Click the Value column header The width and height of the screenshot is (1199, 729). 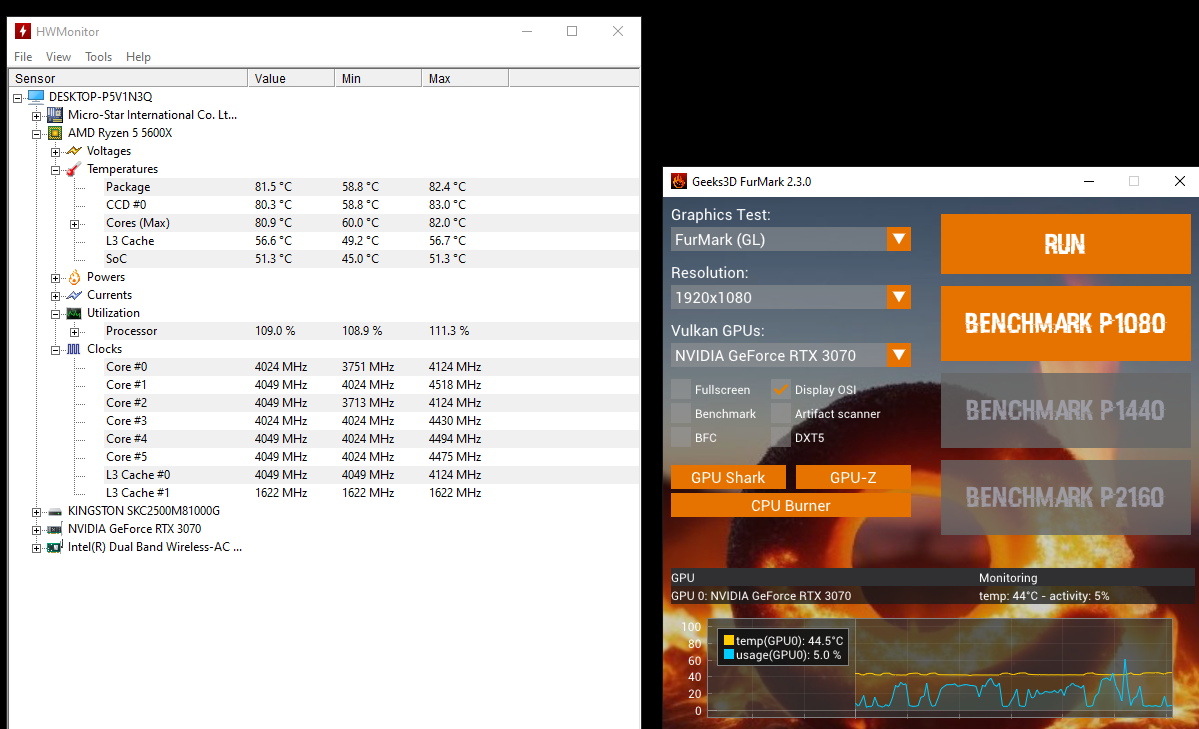[291, 78]
